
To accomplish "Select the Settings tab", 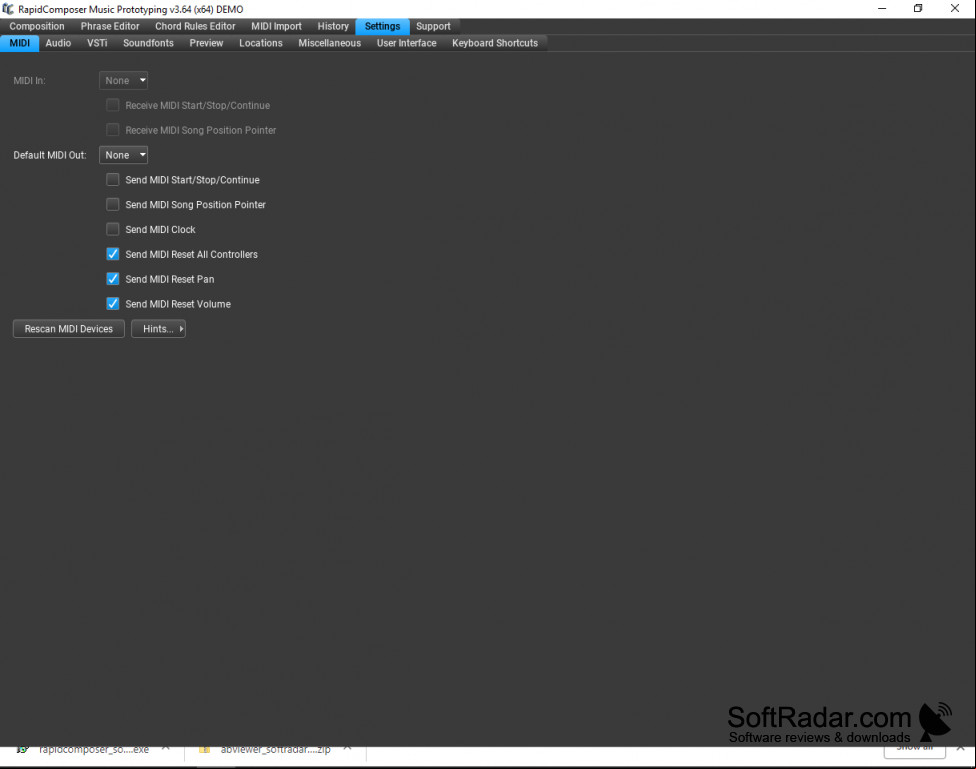I will 382,26.
